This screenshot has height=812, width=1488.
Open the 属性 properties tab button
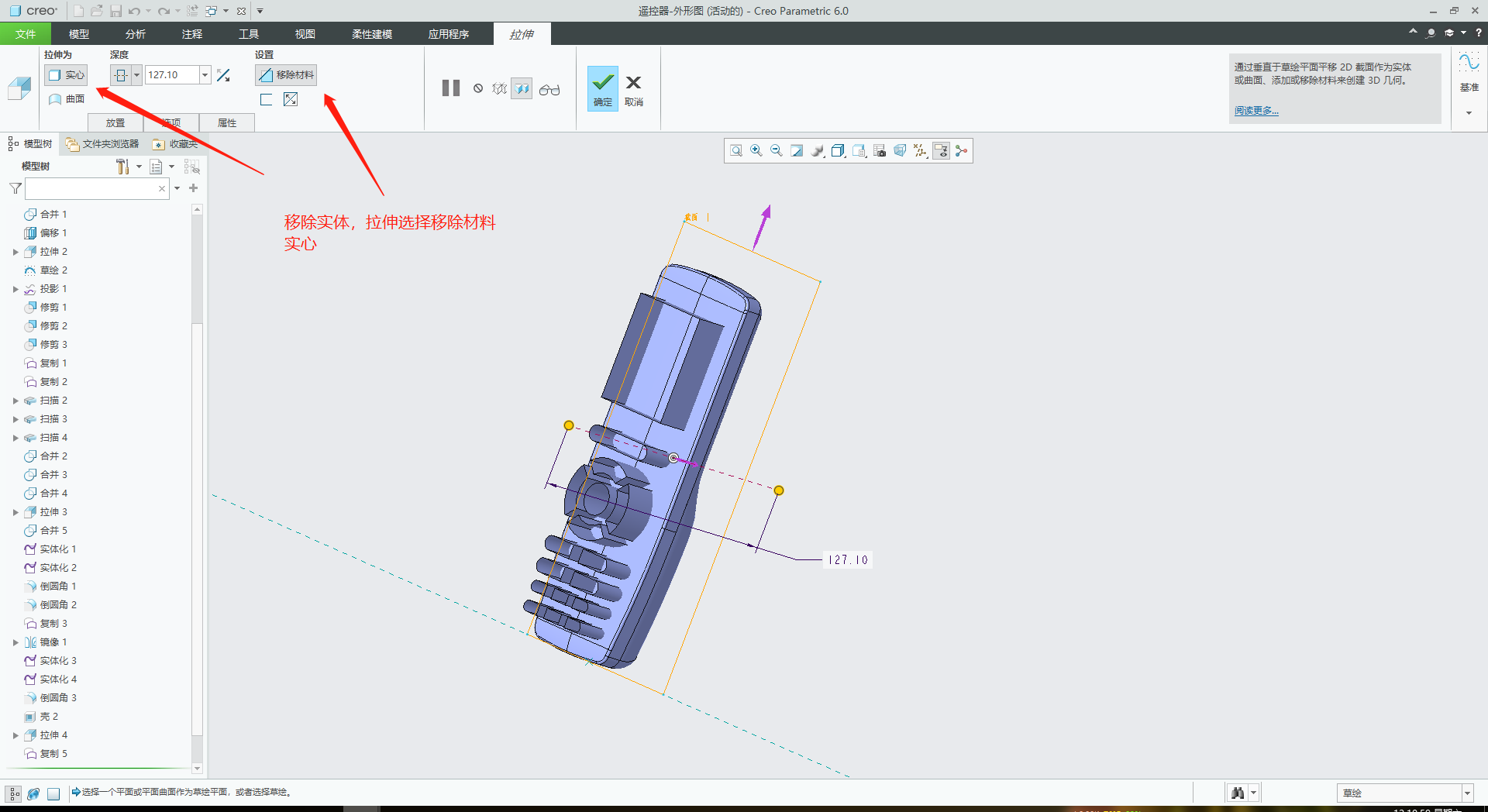[227, 122]
